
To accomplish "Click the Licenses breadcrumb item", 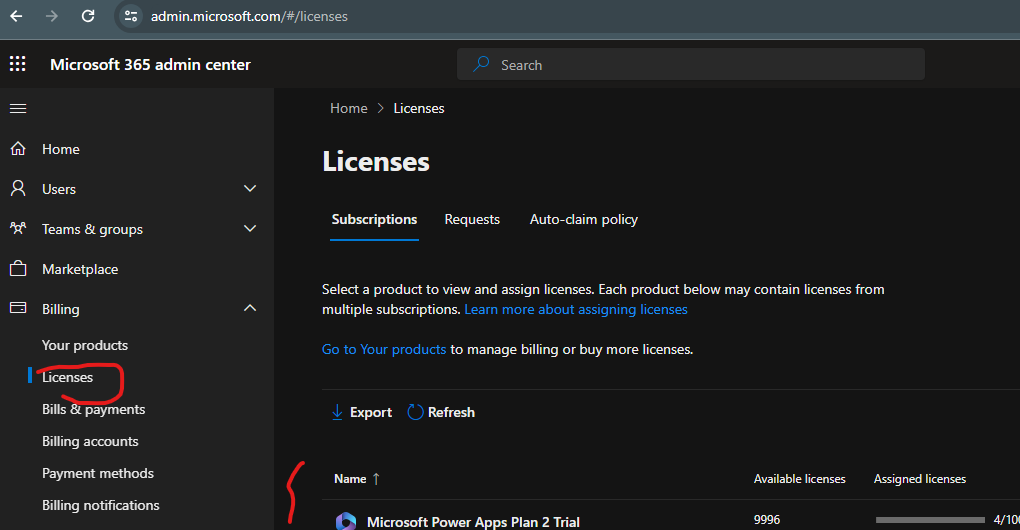I will (419, 109).
